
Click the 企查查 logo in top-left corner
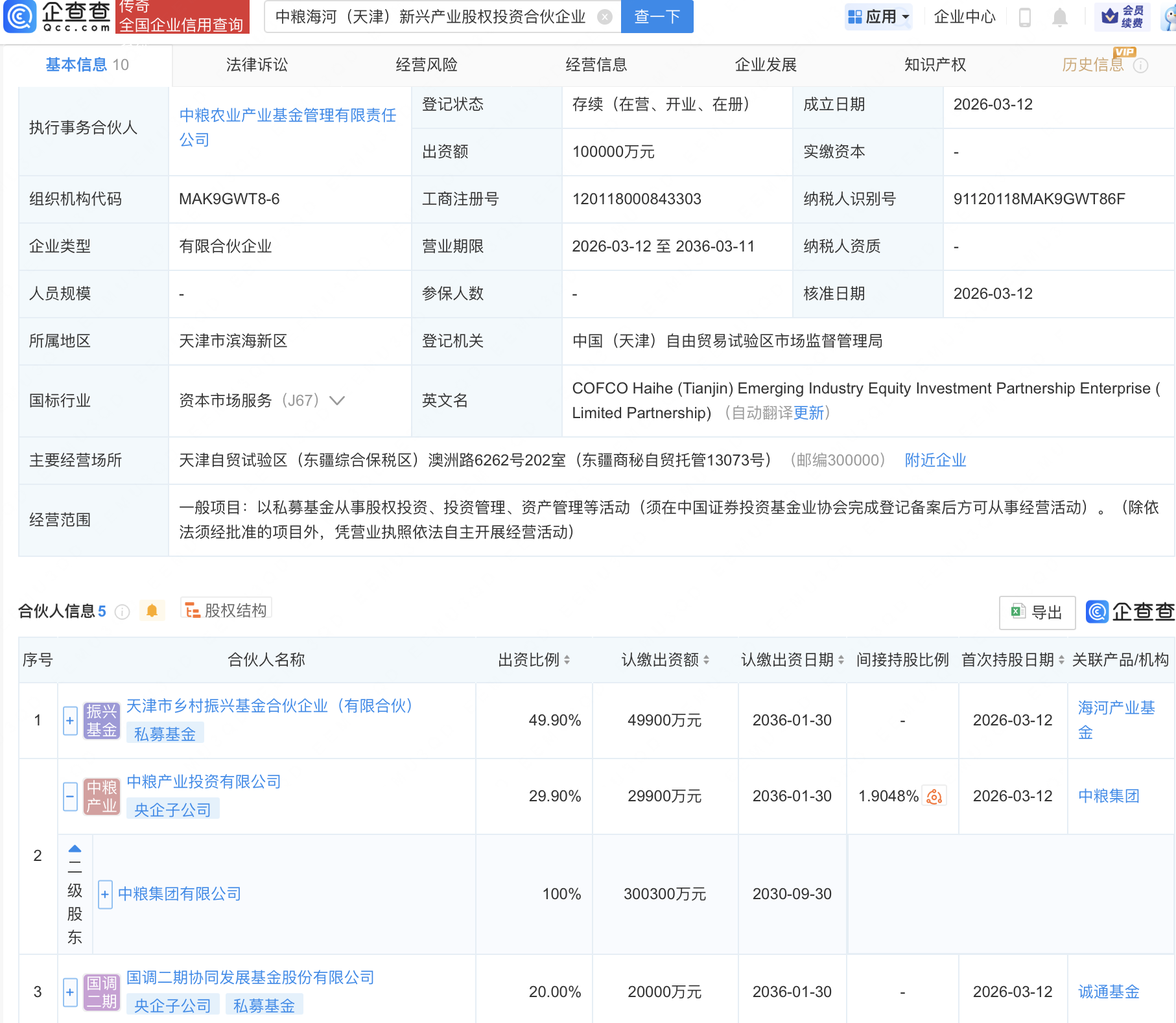click(58, 18)
